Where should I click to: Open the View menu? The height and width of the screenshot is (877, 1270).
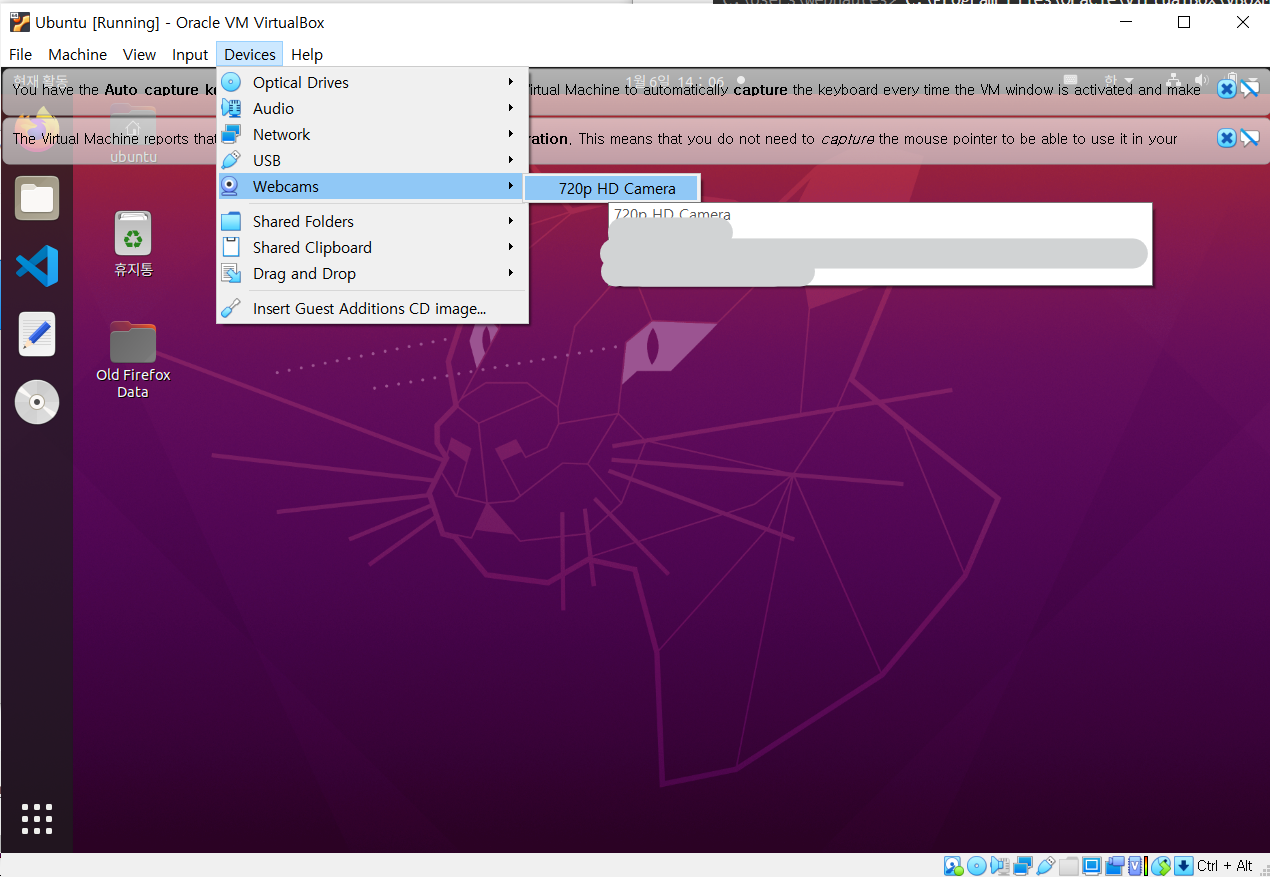pos(139,54)
